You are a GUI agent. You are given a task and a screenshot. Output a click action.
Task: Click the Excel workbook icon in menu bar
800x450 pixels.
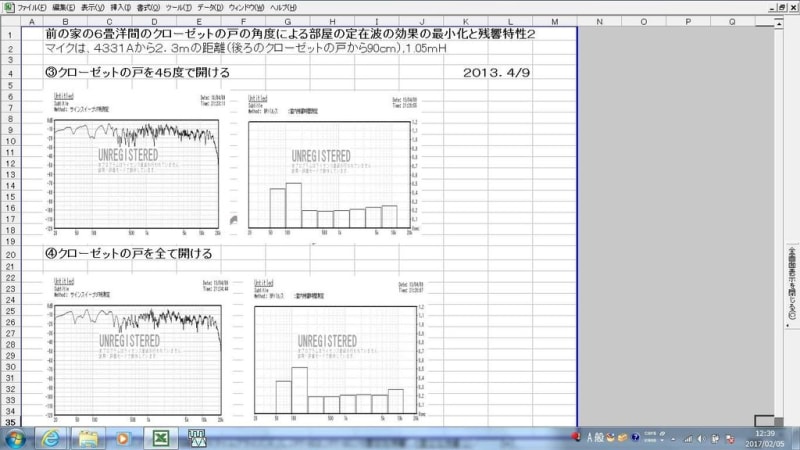click(x=9, y=7)
